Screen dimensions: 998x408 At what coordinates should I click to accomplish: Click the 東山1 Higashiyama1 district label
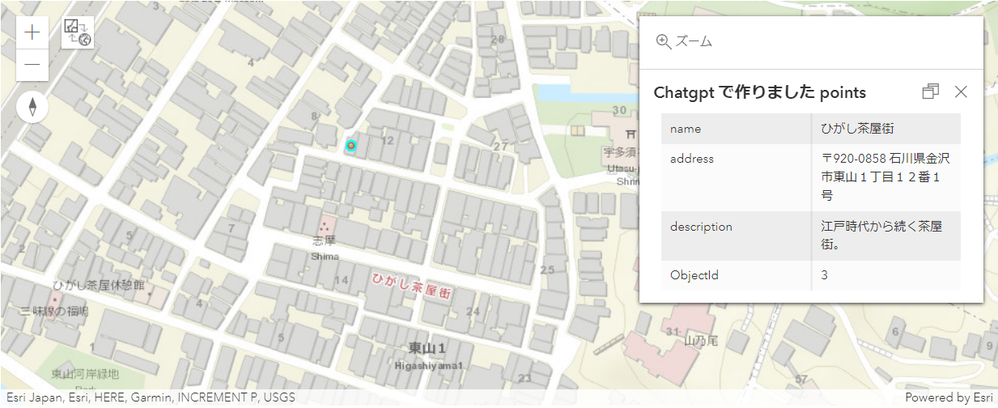coord(428,355)
